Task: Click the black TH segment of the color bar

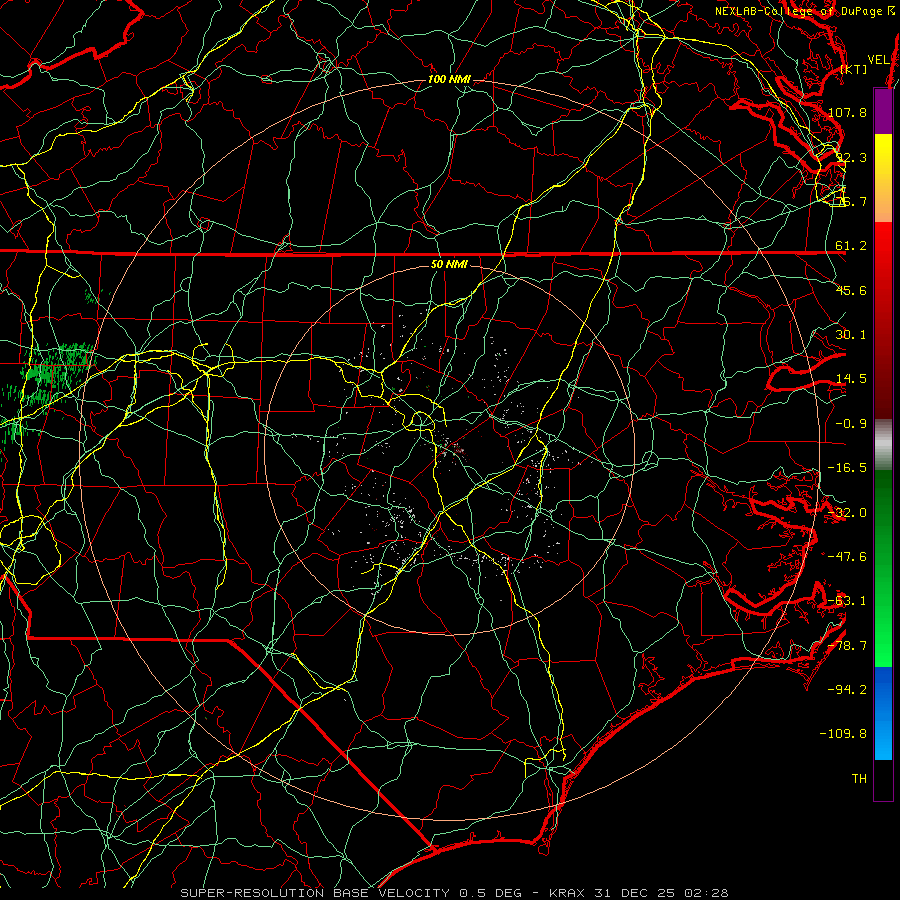Action: [883, 779]
